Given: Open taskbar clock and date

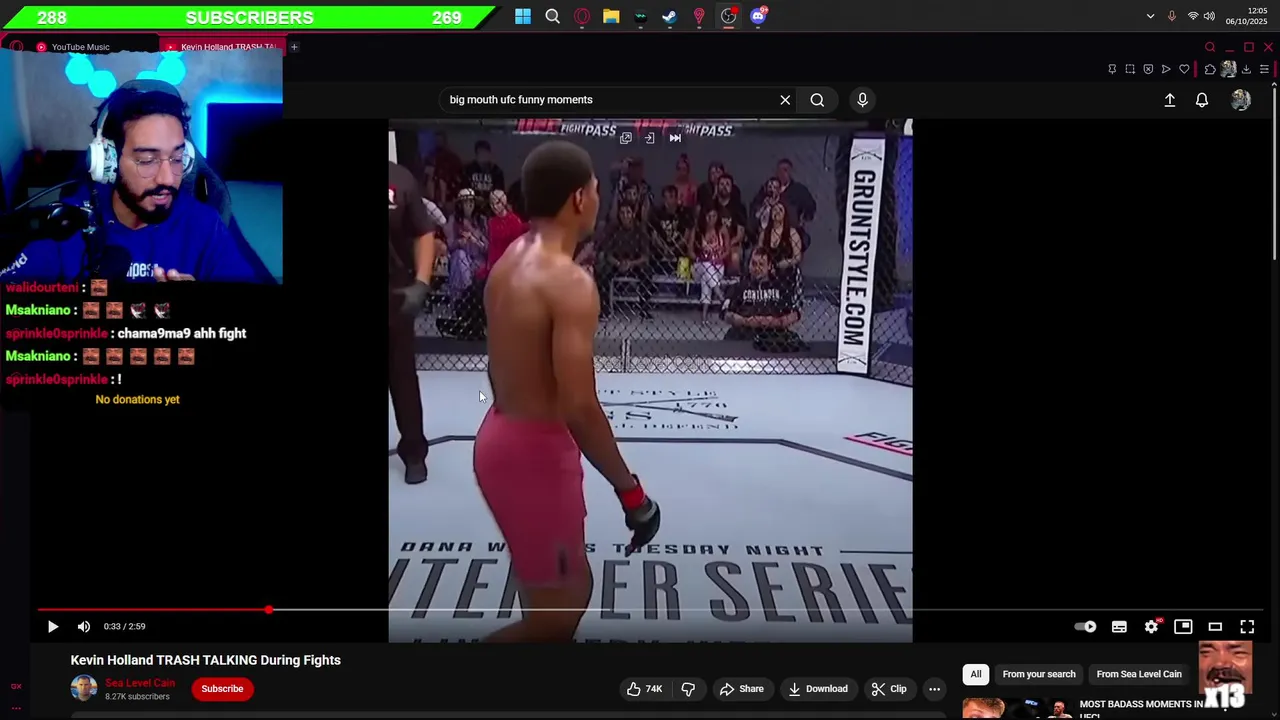Looking at the screenshot, I should coord(1247,16).
